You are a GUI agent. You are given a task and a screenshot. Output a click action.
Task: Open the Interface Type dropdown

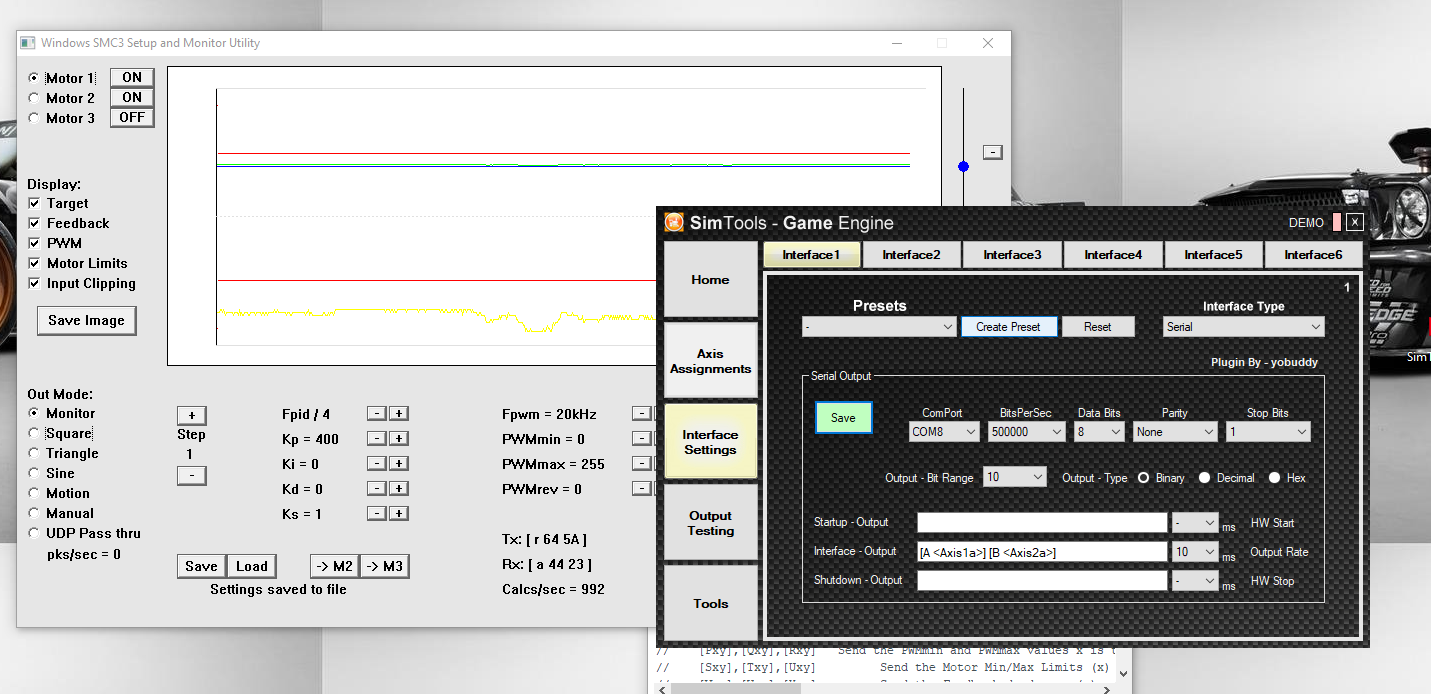point(1244,327)
